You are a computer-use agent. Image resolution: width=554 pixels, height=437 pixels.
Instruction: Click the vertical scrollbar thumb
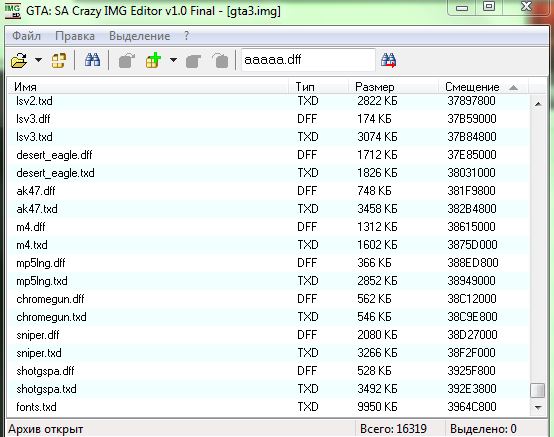(538, 390)
